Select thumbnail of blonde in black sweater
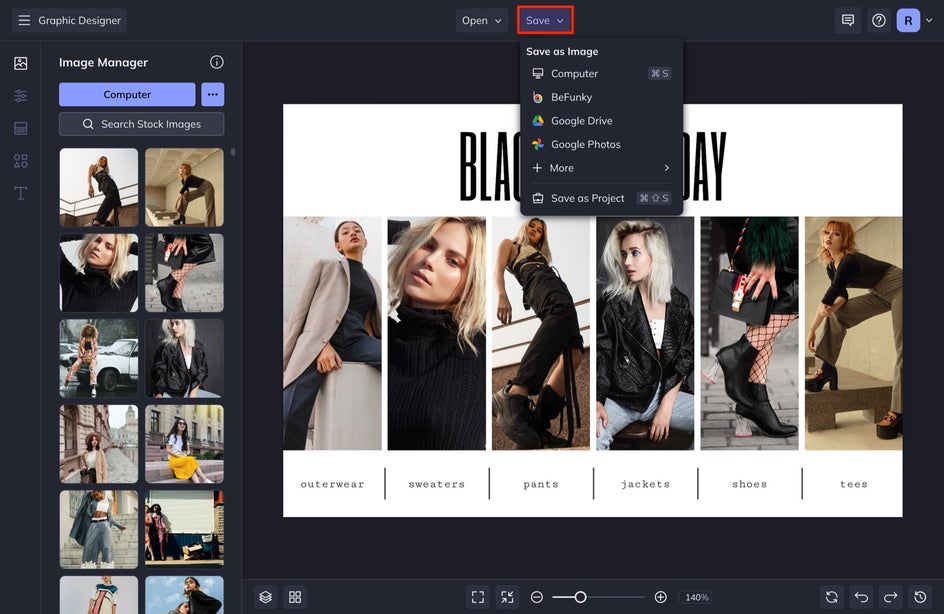This screenshot has width=944, height=614. tap(99, 273)
